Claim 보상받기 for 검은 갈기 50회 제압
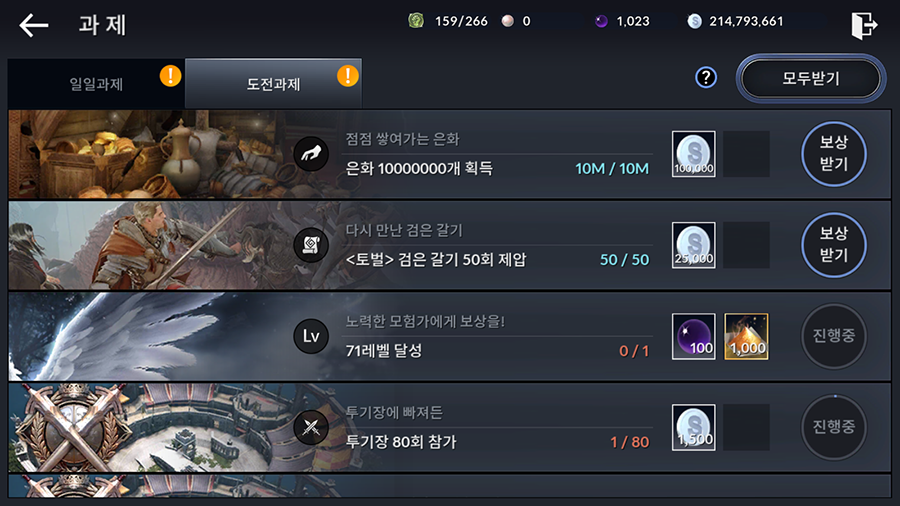The image size is (900, 506). click(x=833, y=245)
